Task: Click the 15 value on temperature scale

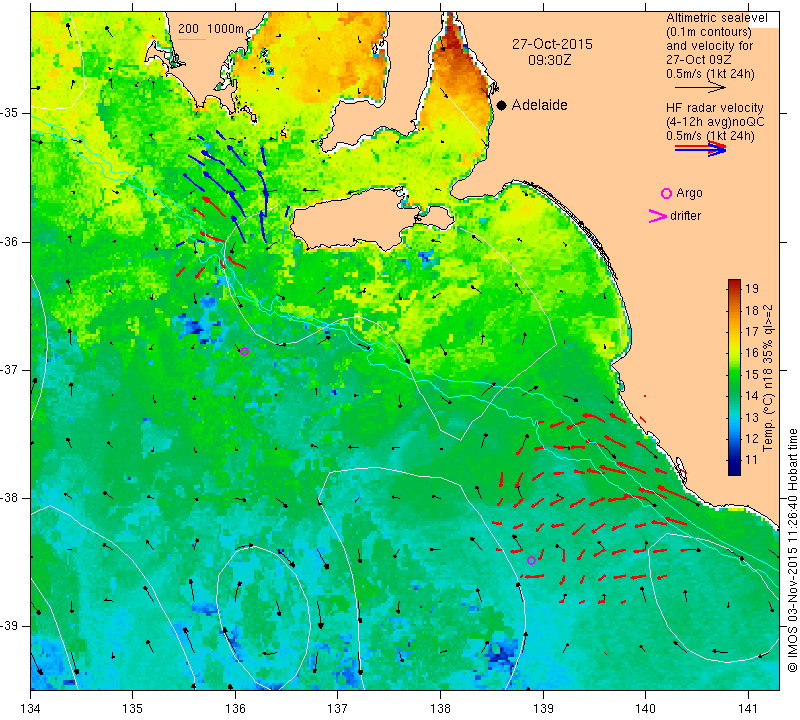Action: [752, 375]
